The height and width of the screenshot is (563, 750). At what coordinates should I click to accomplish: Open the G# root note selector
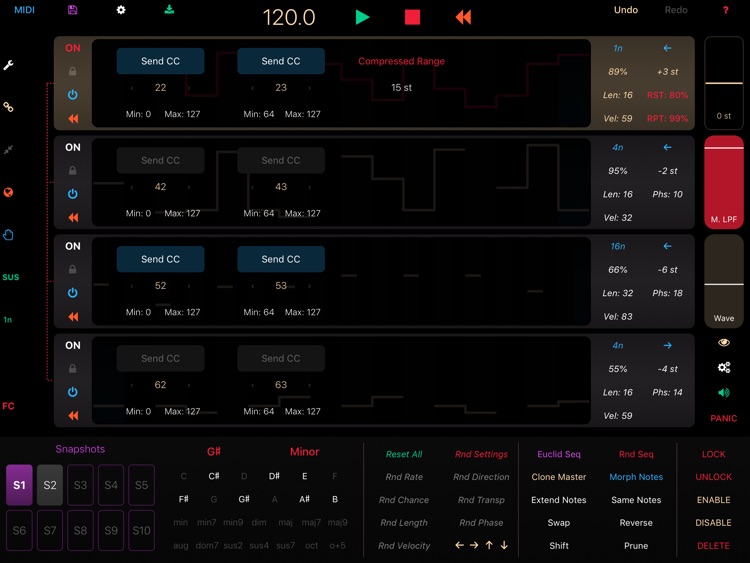214,452
